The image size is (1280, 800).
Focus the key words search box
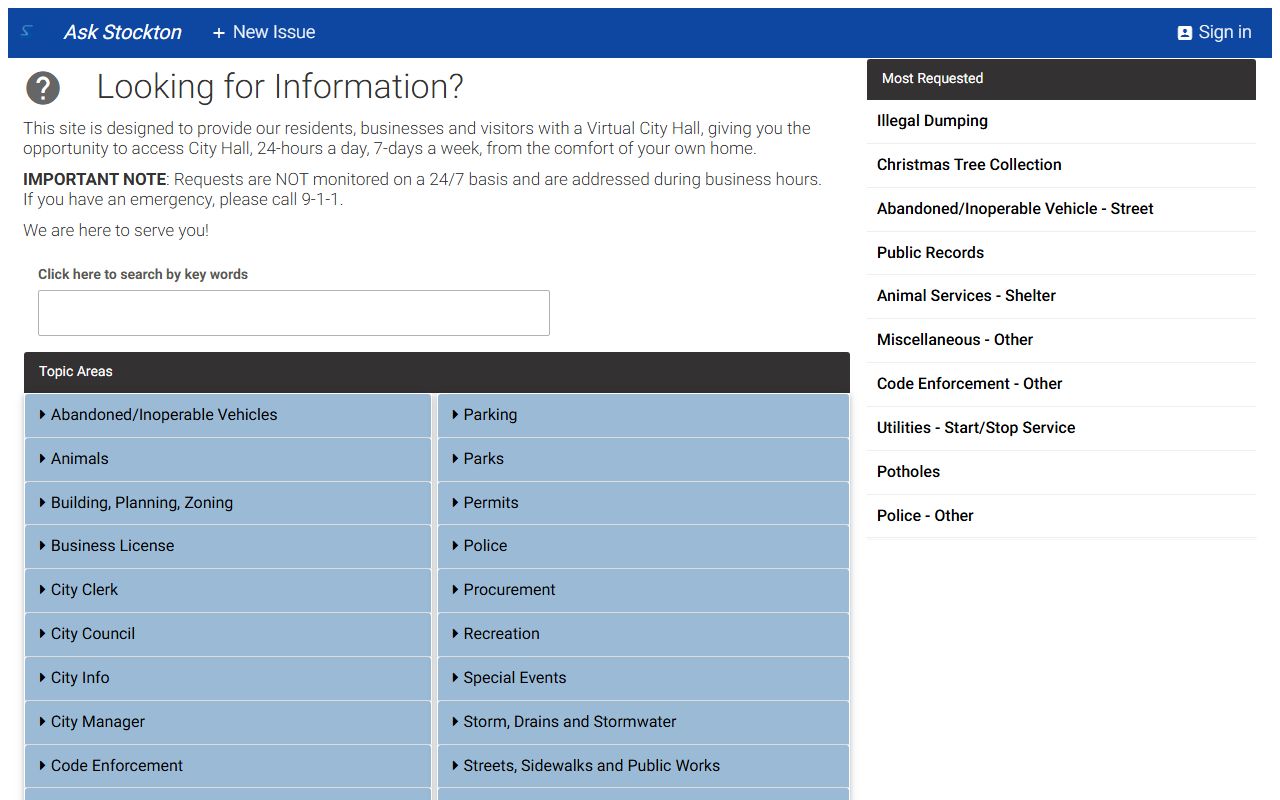point(294,313)
